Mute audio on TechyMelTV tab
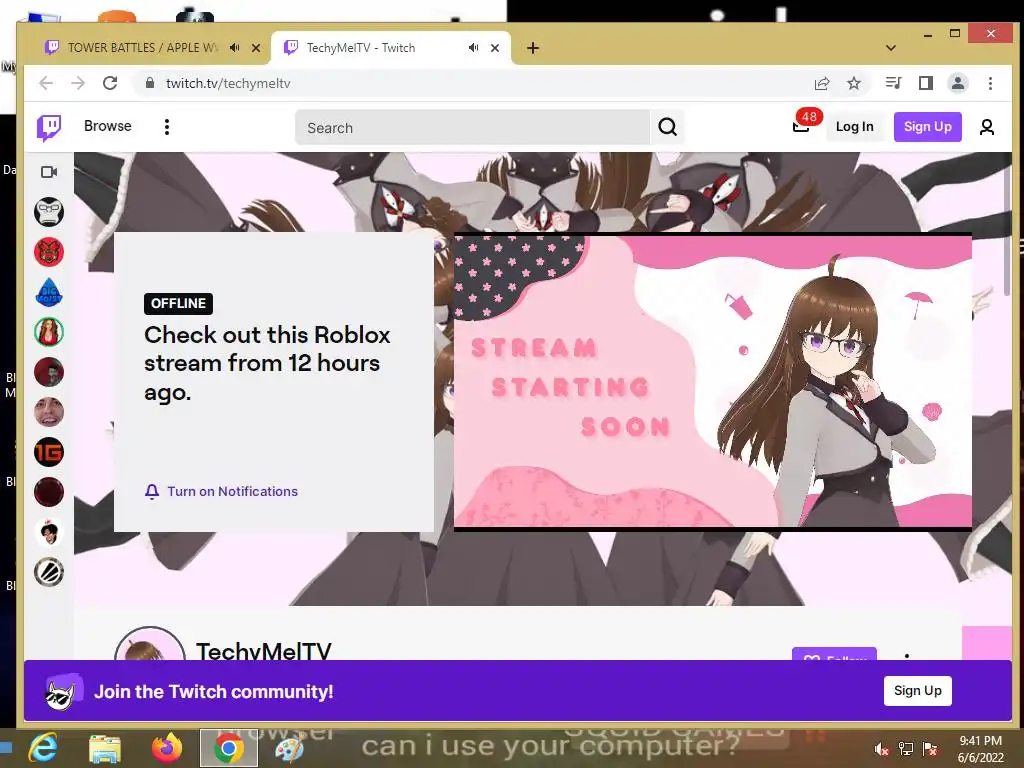The height and width of the screenshot is (768, 1024). 473,48
